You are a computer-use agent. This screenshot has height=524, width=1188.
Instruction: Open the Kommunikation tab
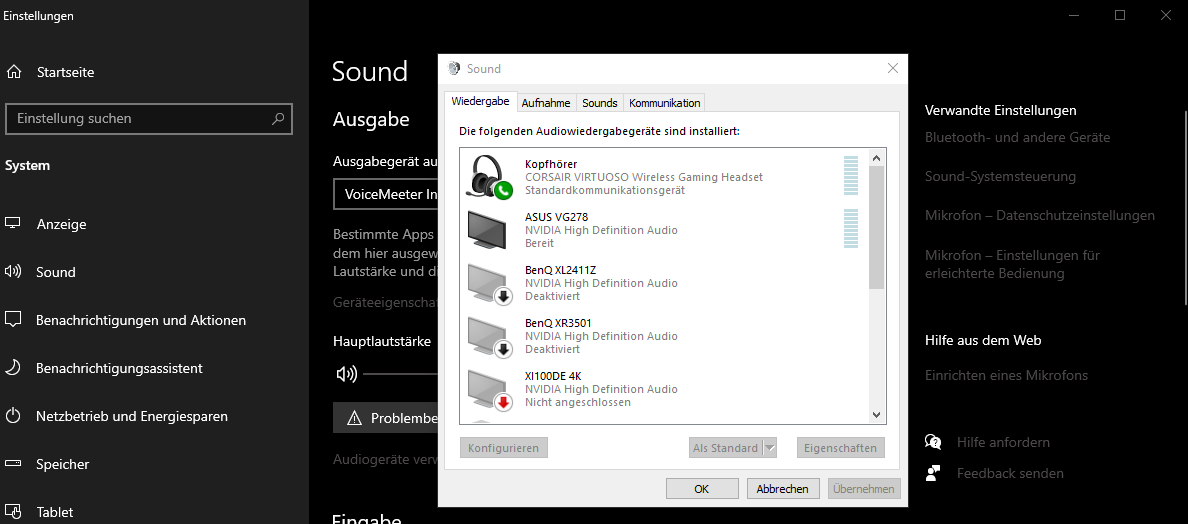(664, 103)
